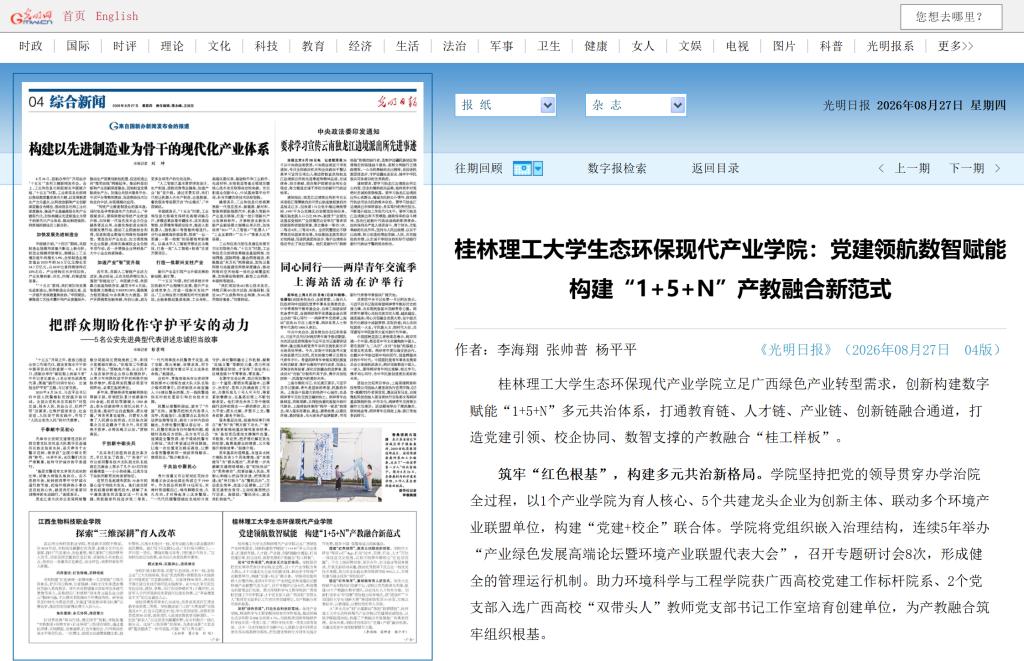Open the 教育 navigation item
Viewport: 1024px width, 661px height.
pyautogui.click(x=313, y=46)
